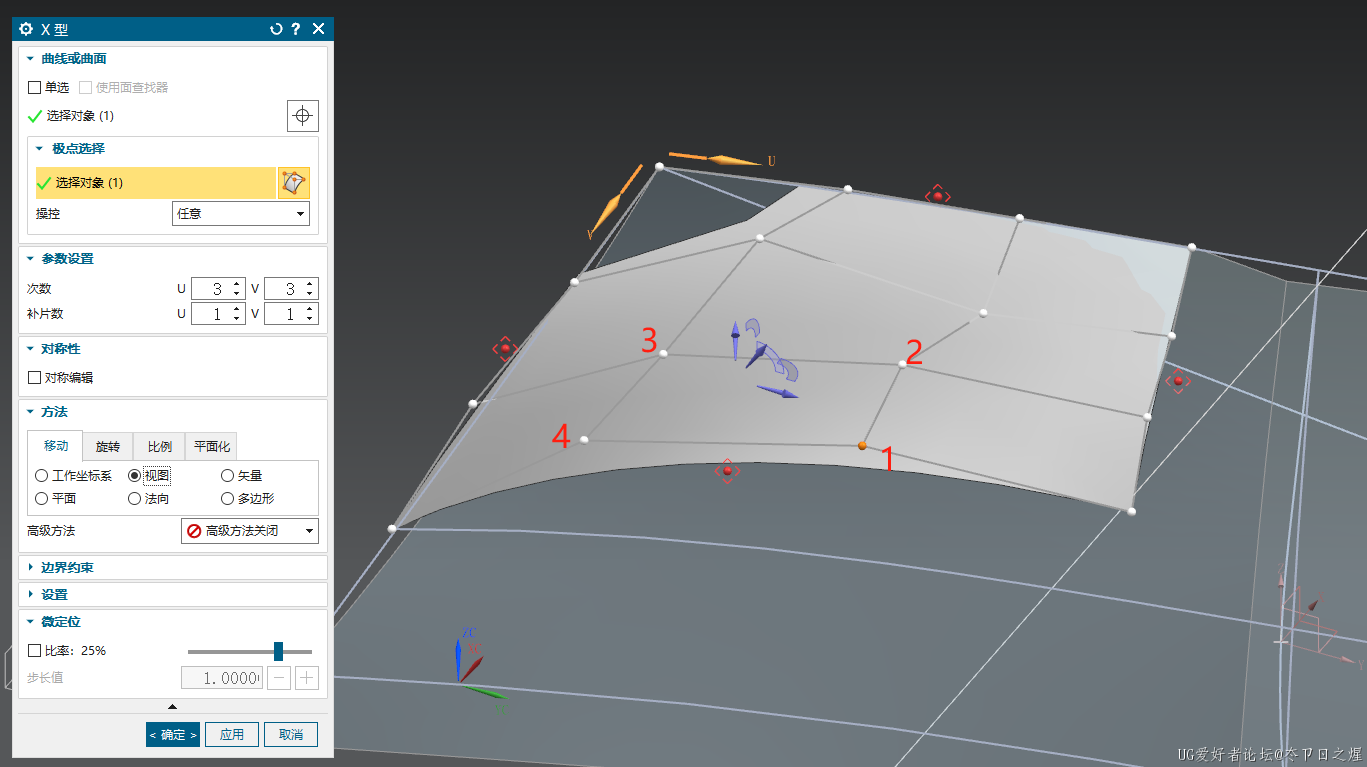Open the X型 dialog settings gear
Viewport: 1367px width, 767px height.
pyautogui.click(x=26, y=29)
